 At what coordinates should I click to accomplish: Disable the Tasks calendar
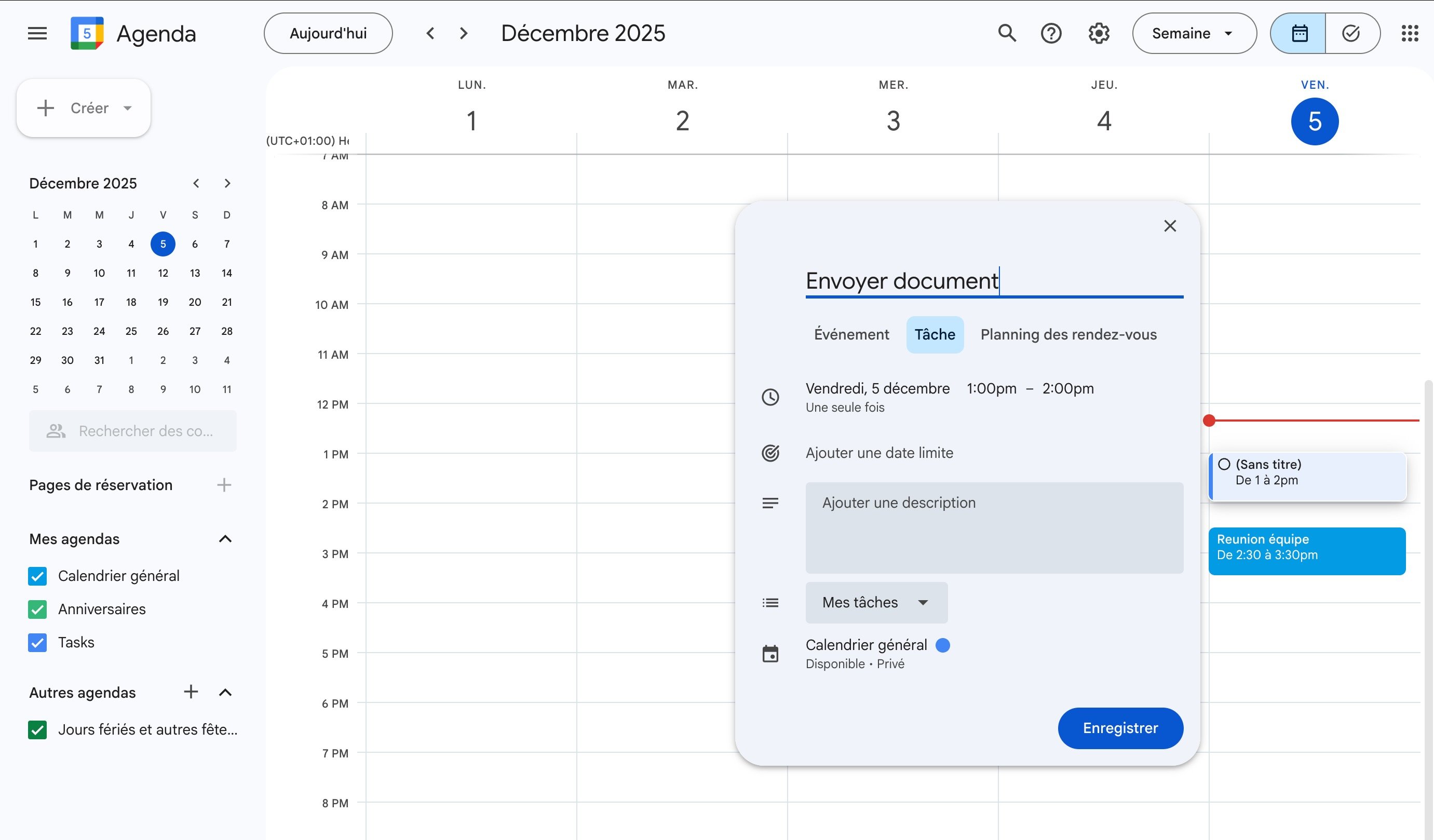click(x=37, y=643)
